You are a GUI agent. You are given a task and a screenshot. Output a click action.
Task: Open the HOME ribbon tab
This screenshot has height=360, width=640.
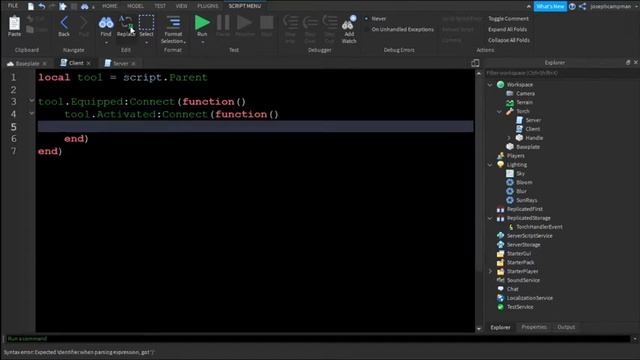(x=109, y=6)
